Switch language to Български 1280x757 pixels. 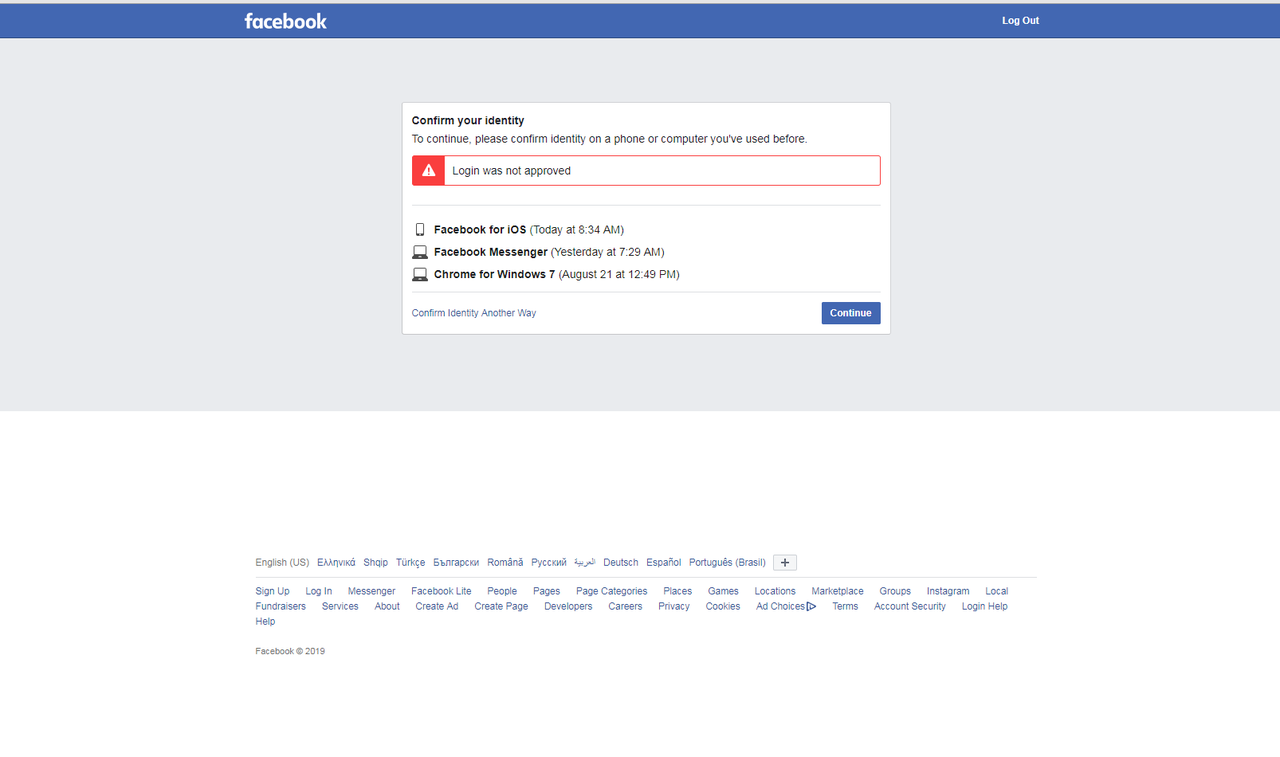(x=456, y=563)
